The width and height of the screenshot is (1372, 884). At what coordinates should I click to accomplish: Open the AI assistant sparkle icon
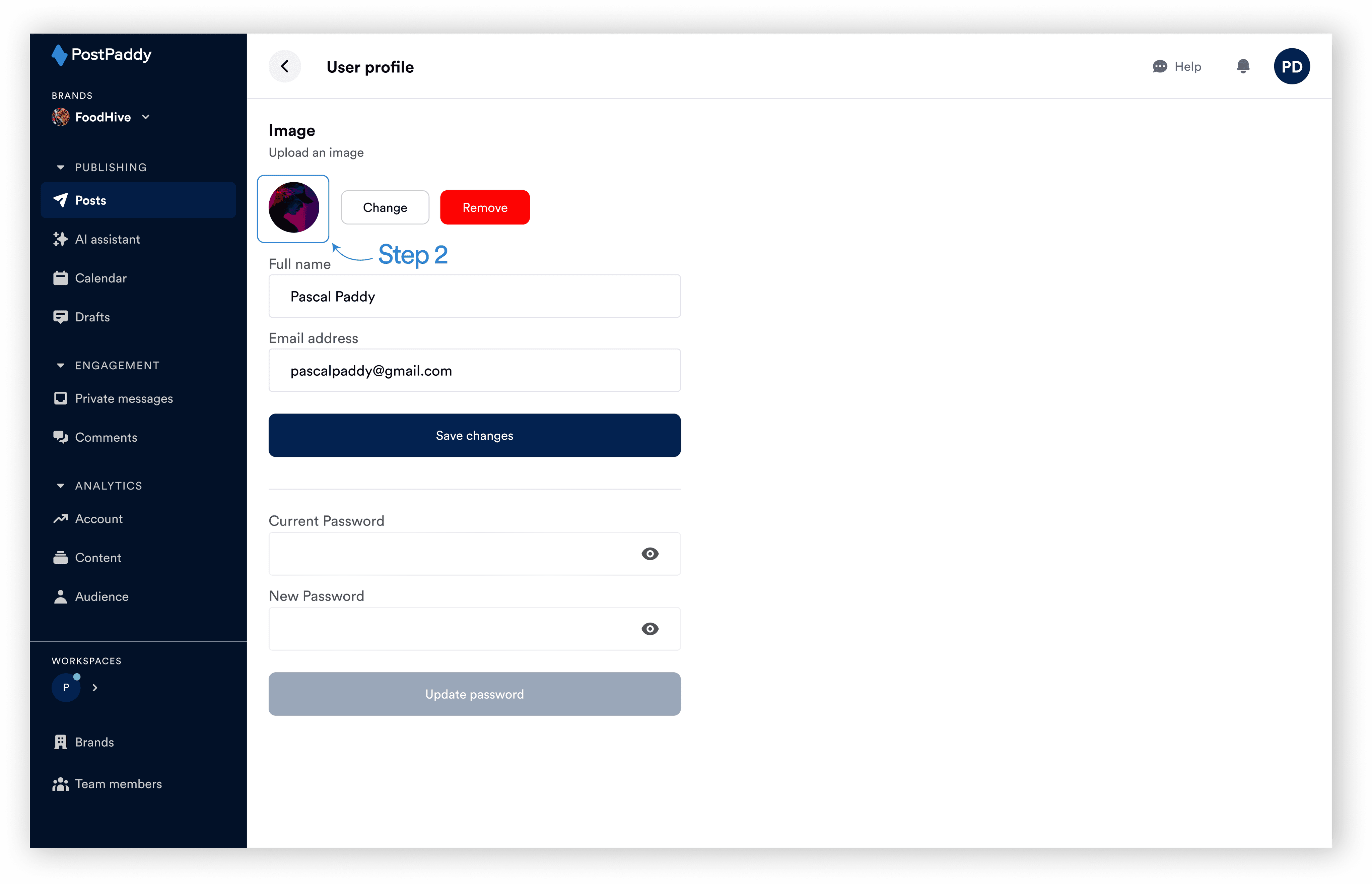[x=60, y=239]
